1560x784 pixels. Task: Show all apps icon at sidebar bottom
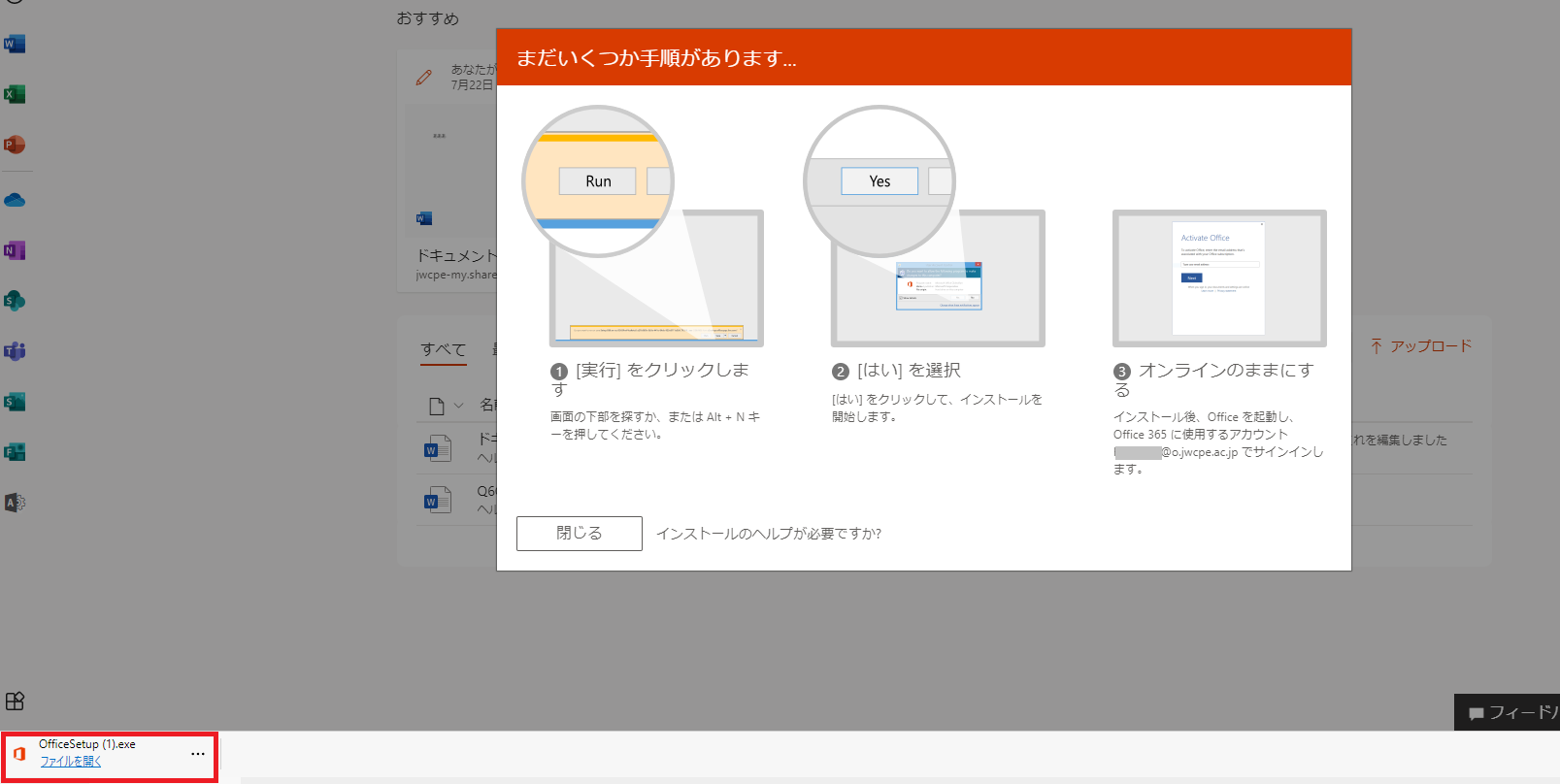tap(15, 701)
